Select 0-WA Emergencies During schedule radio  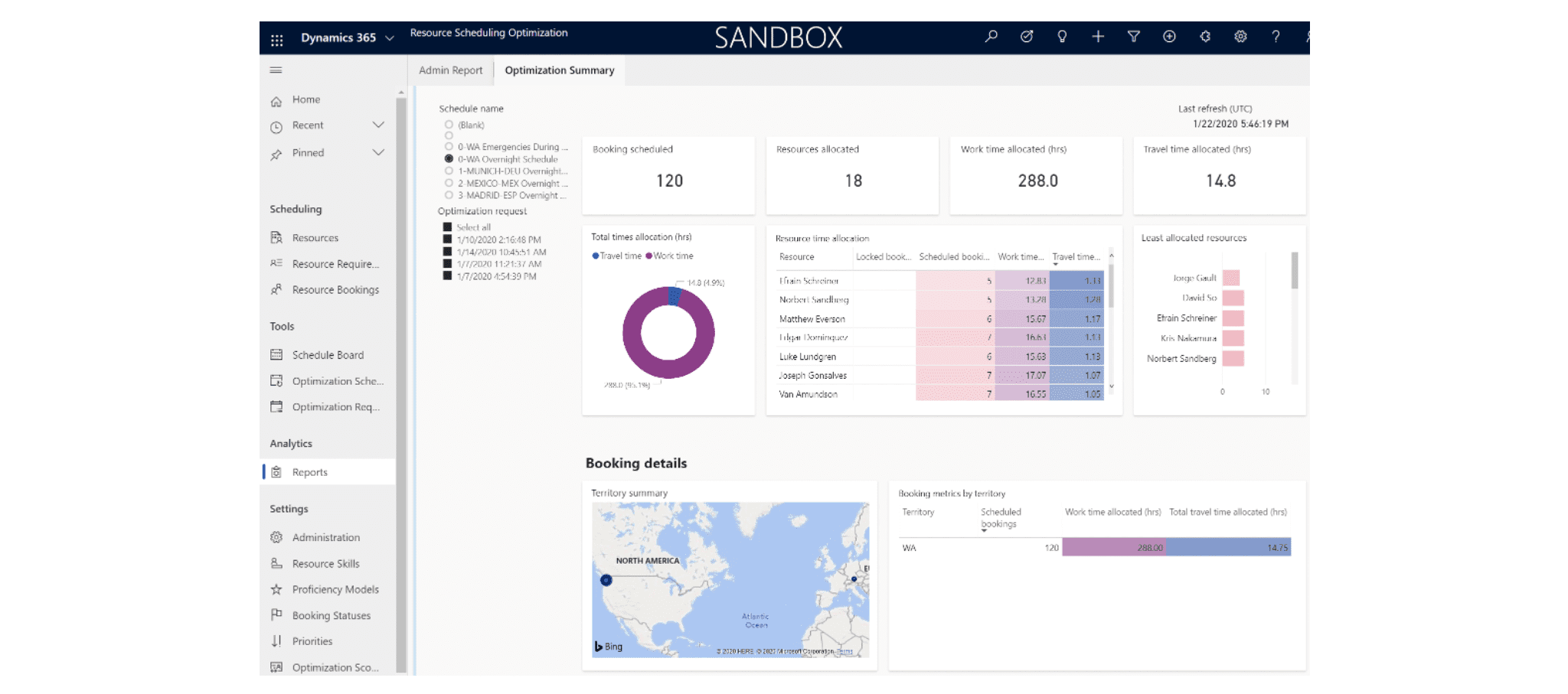[449, 147]
